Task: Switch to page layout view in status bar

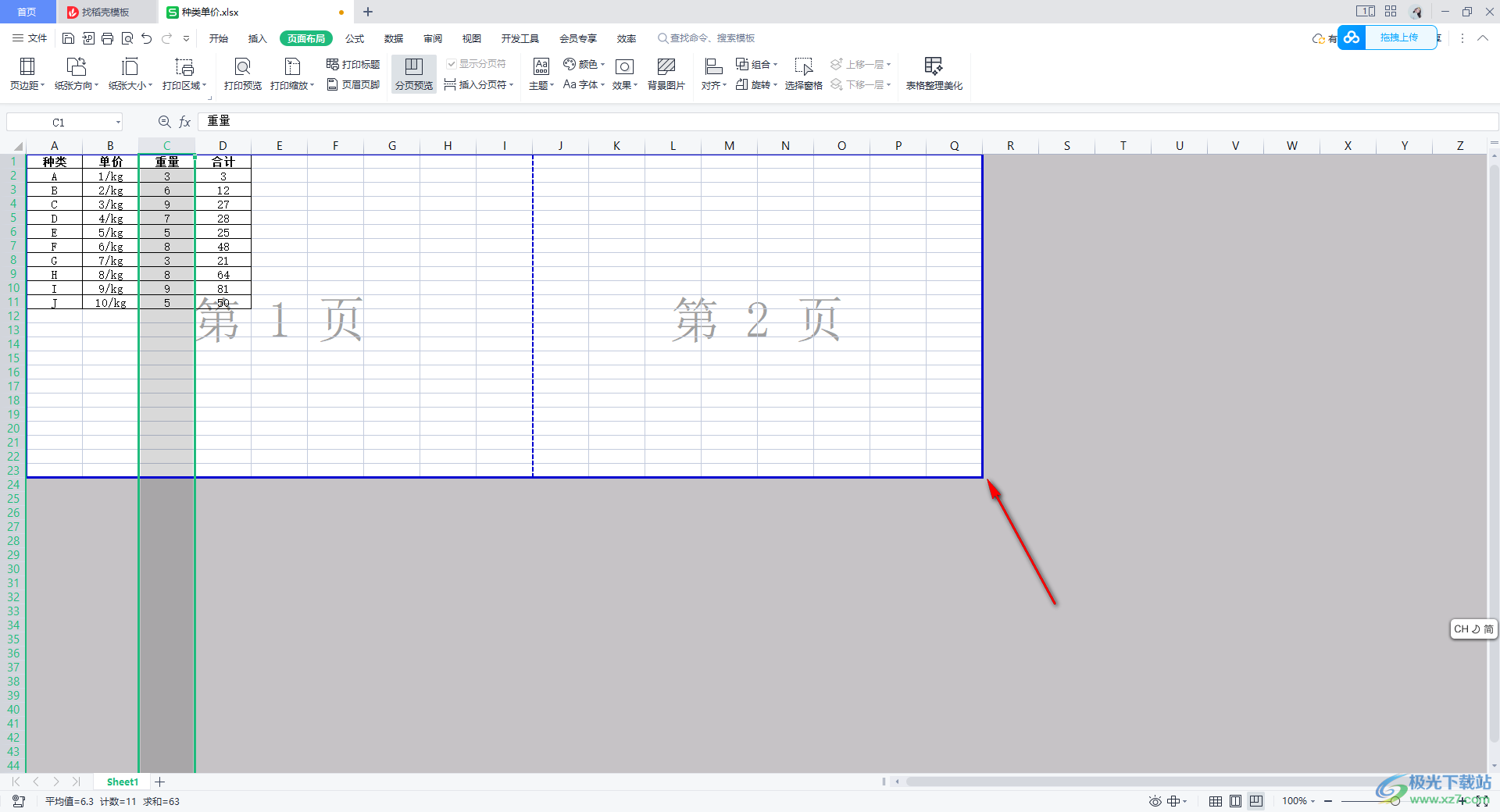Action: point(1235,801)
